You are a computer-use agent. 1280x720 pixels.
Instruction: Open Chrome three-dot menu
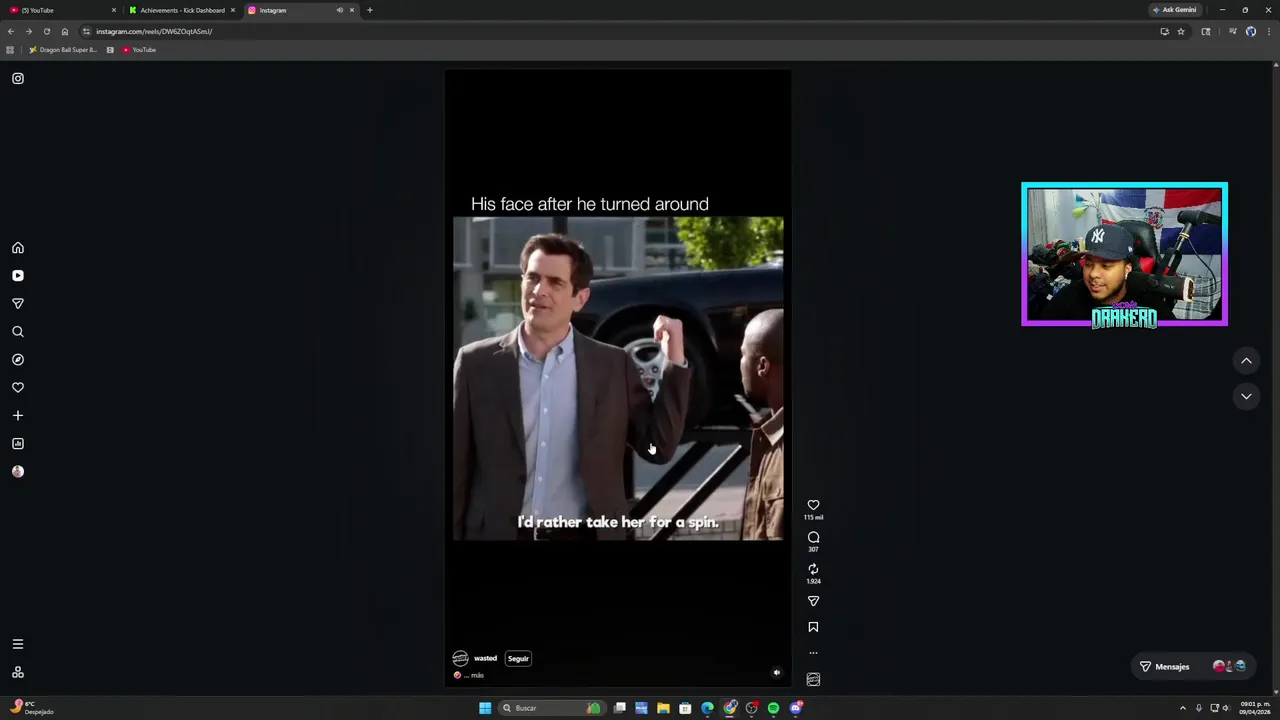click(x=1268, y=31)
